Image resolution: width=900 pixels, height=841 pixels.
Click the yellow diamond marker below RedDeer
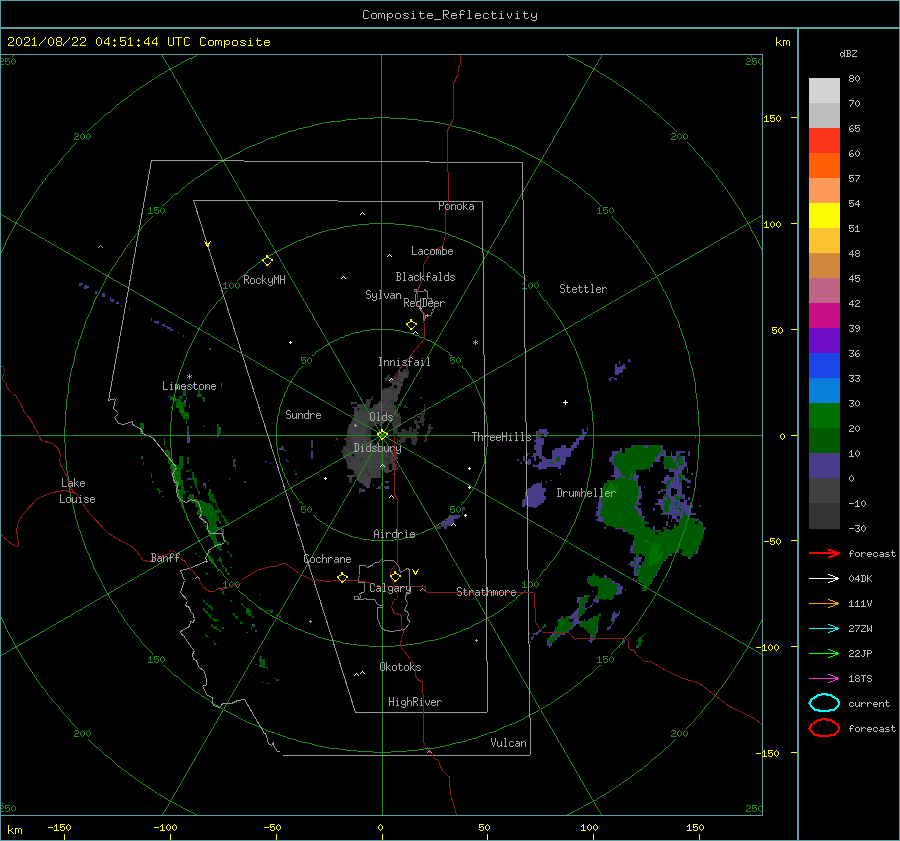pos(411,324)
